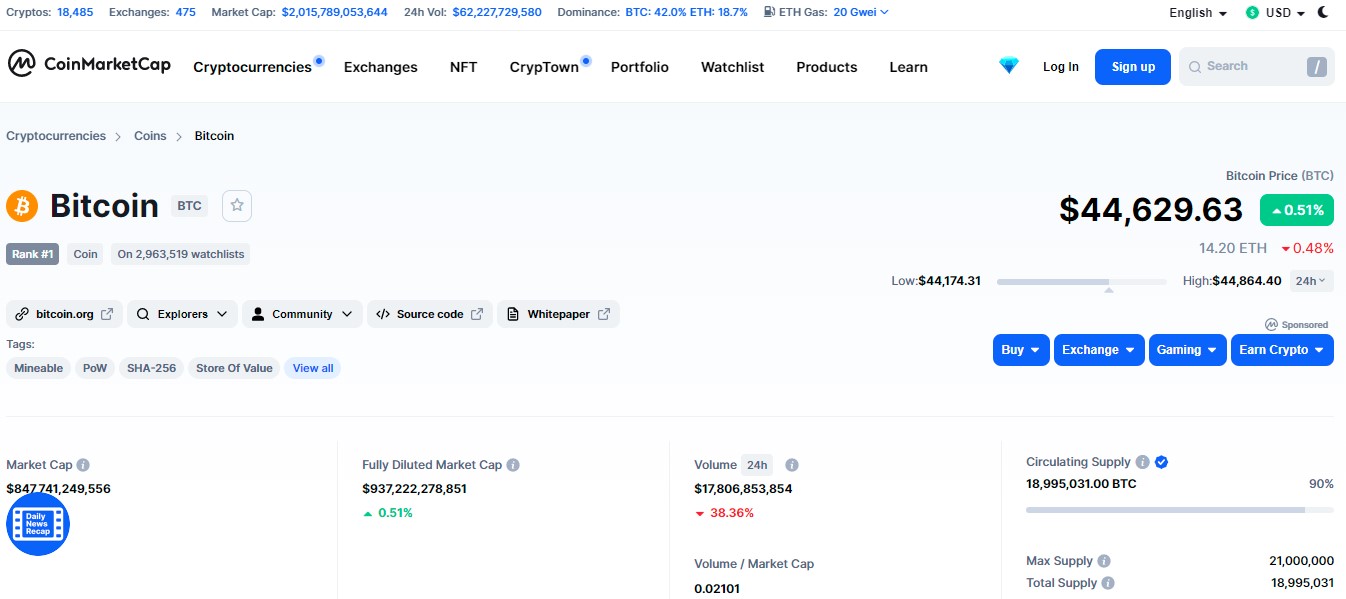Click the ETH Gas pump icon
Image resolution: width=1346 pixels, height=599 pixels.
tap(769, 12)
